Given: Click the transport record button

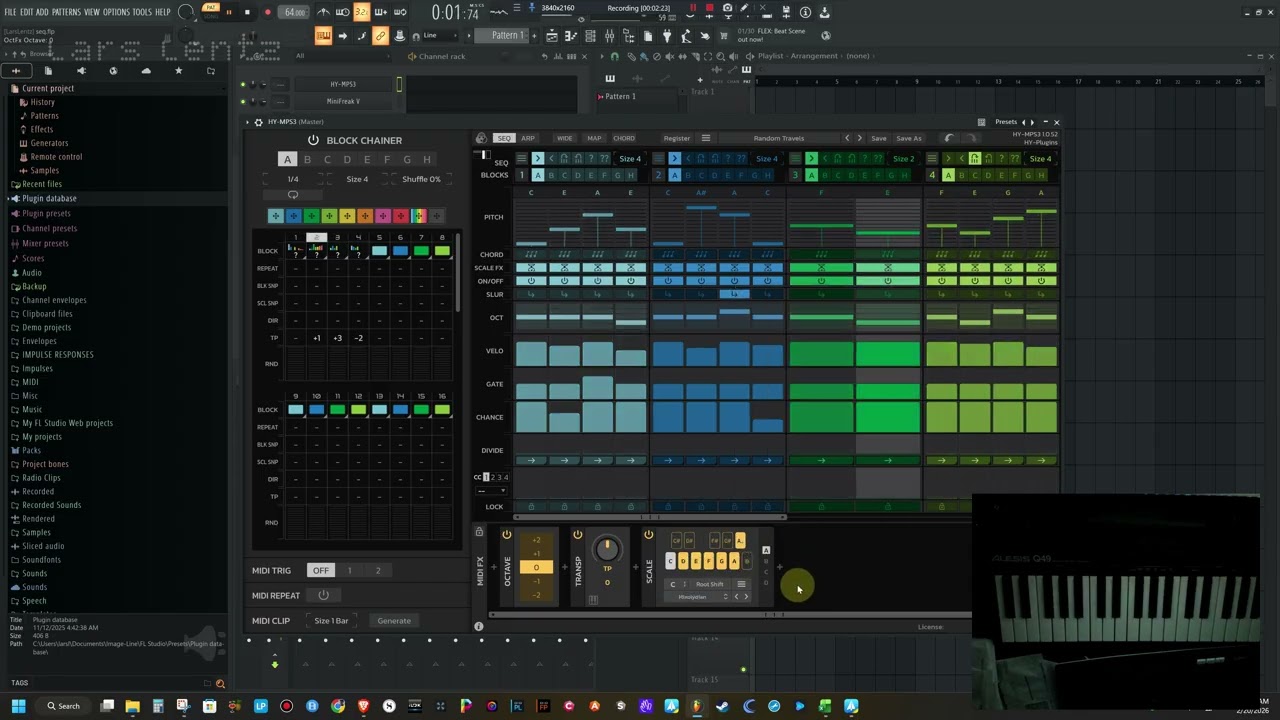Looking at the screenshot, I should pyautogui.click(x=267, y=12).
